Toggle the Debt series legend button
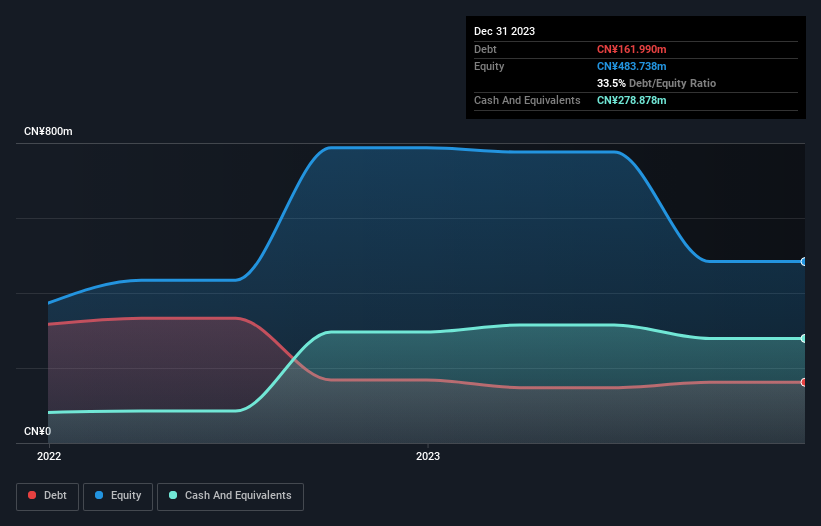This screenshot has height=526, width=821. click(x=47, y=496)
